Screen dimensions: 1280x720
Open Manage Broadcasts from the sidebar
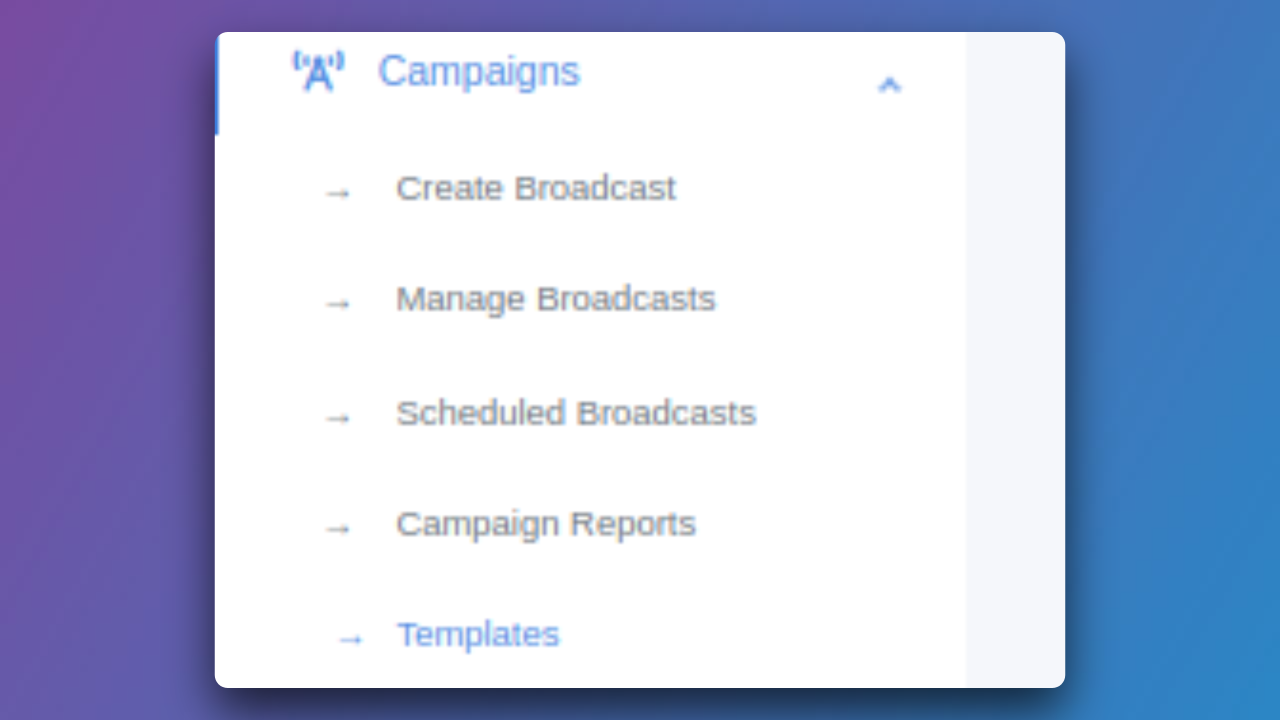[x=556, y=300]
